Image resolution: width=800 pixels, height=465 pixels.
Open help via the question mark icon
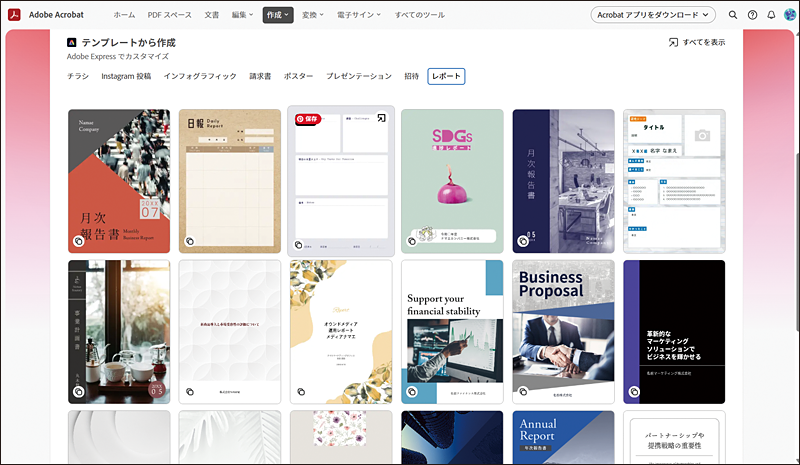(x=752, y=15)
